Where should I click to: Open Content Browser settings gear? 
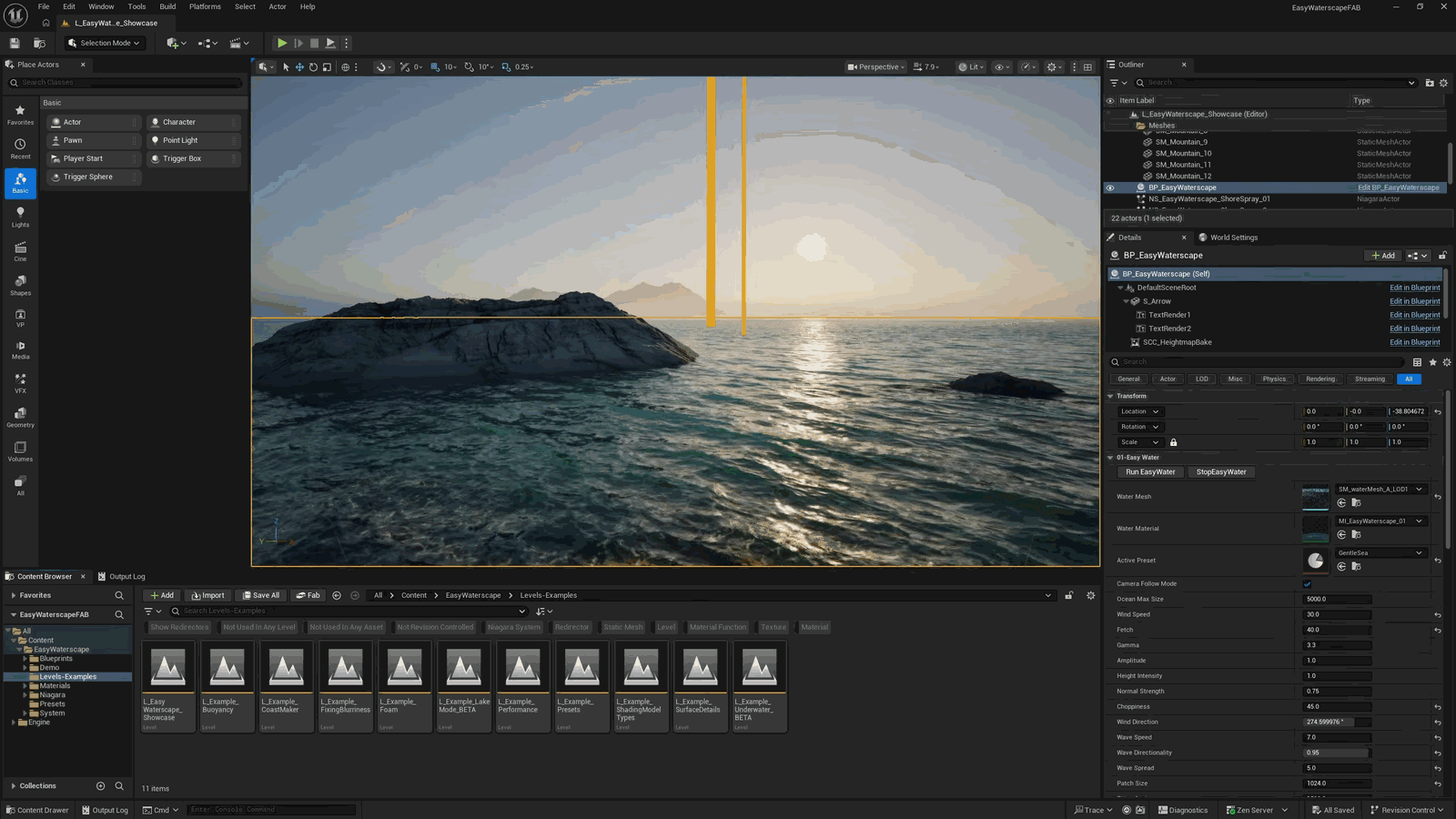(1090, 595)
